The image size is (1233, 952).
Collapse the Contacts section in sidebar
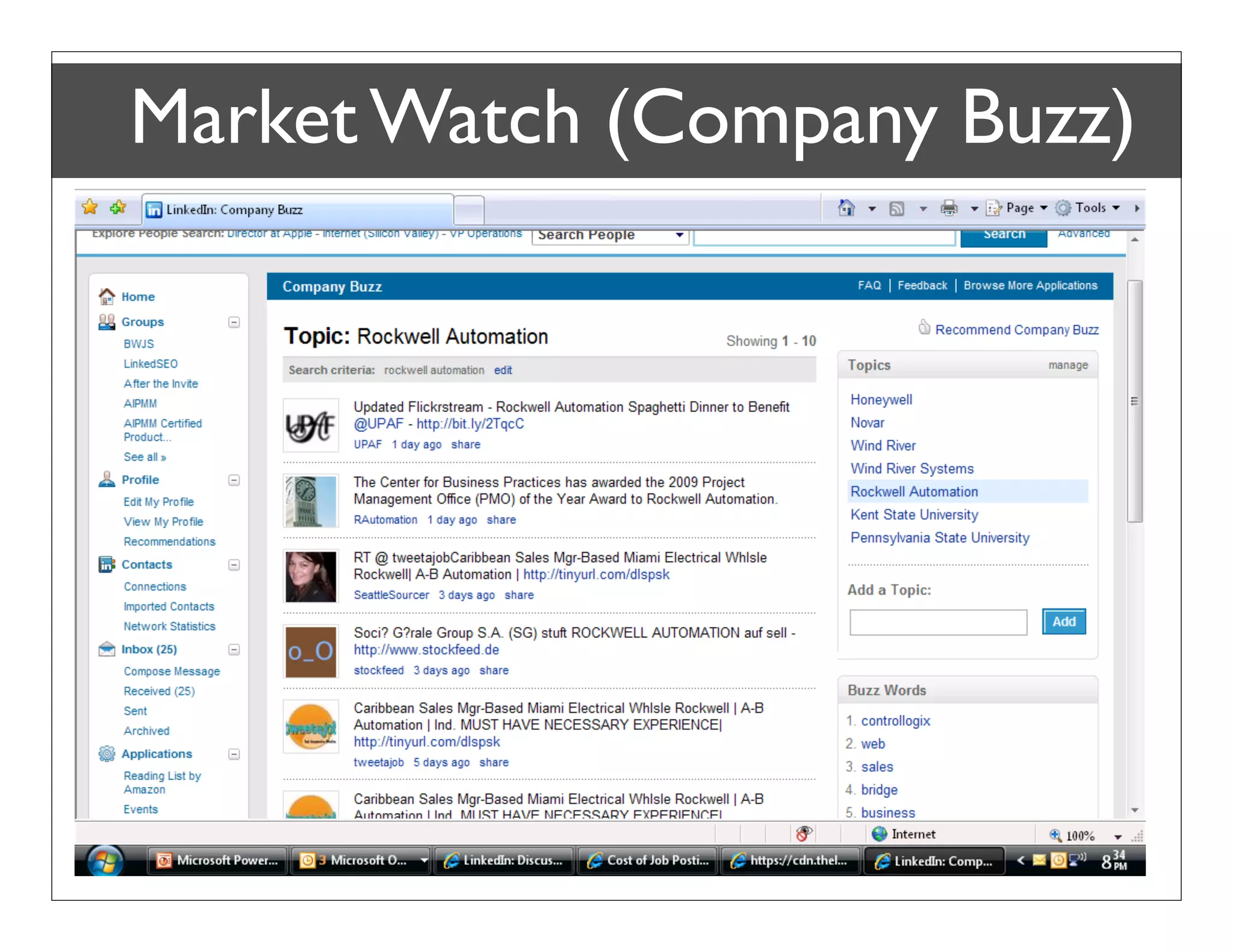coord(234,565)
